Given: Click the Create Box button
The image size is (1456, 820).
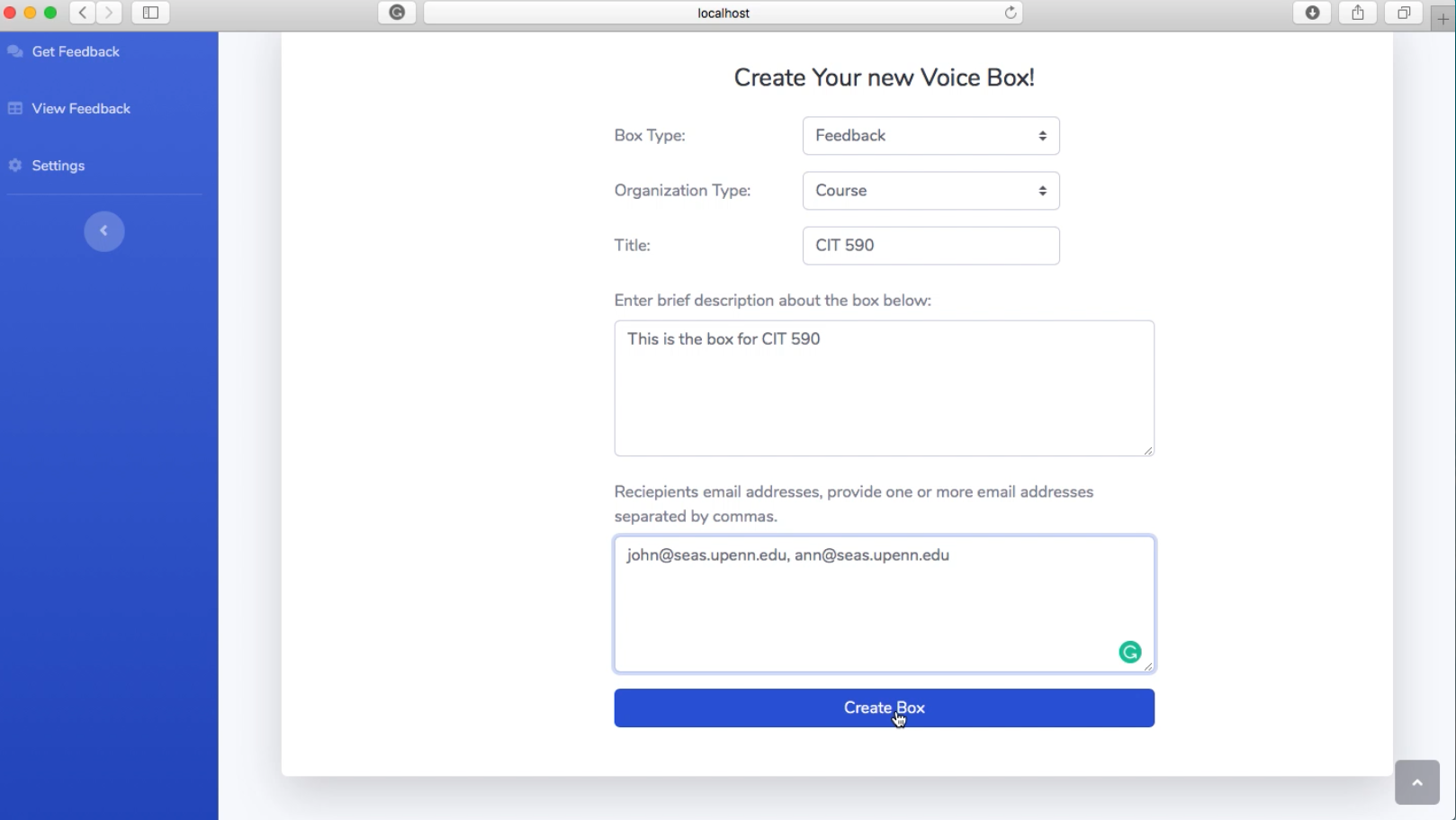Looking at the screenshot, I should coord(885,708).
